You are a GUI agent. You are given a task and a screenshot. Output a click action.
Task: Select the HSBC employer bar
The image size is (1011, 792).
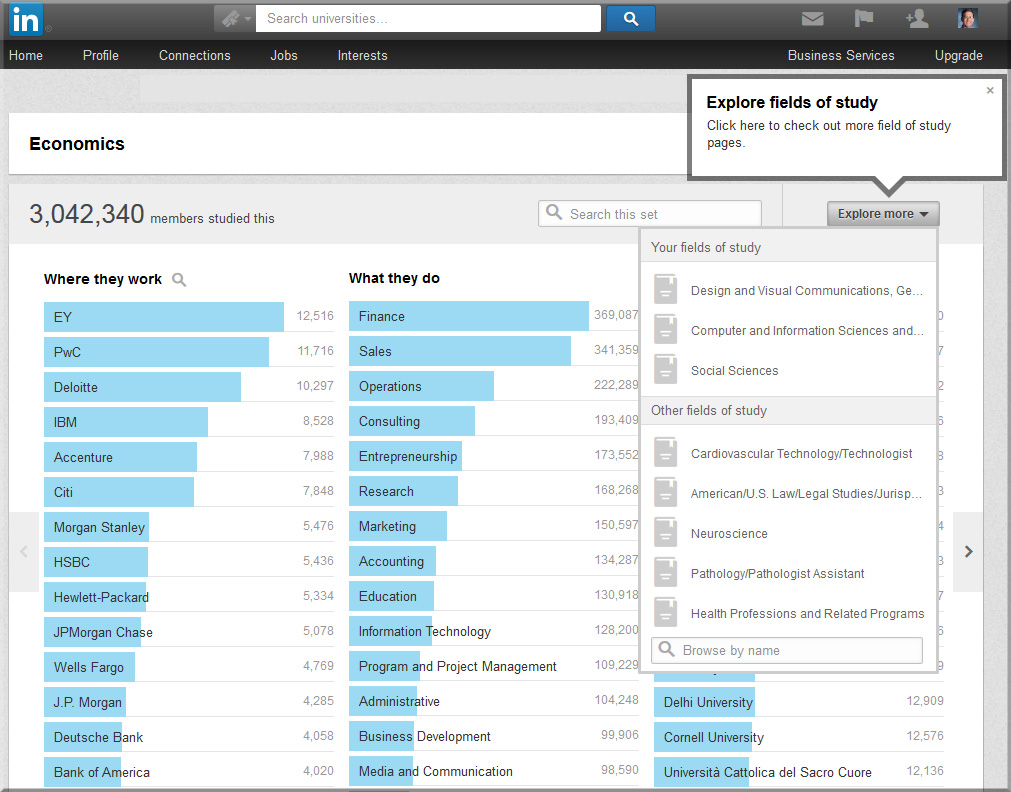tap(95, 562)
